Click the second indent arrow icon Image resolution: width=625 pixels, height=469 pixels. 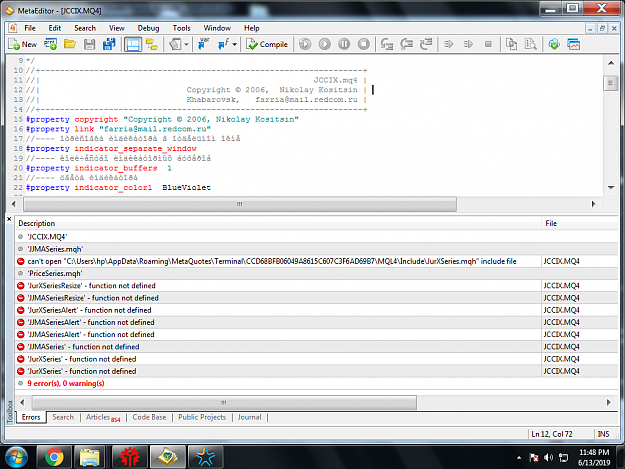pyautogui.click(x=468, y=44)
